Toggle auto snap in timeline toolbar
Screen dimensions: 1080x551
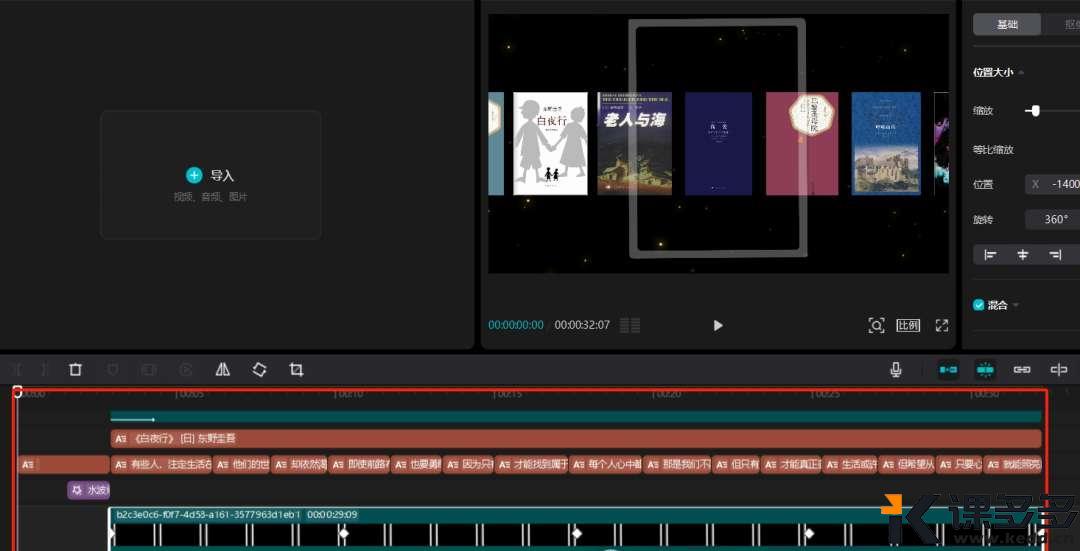(x=986, y=370)
